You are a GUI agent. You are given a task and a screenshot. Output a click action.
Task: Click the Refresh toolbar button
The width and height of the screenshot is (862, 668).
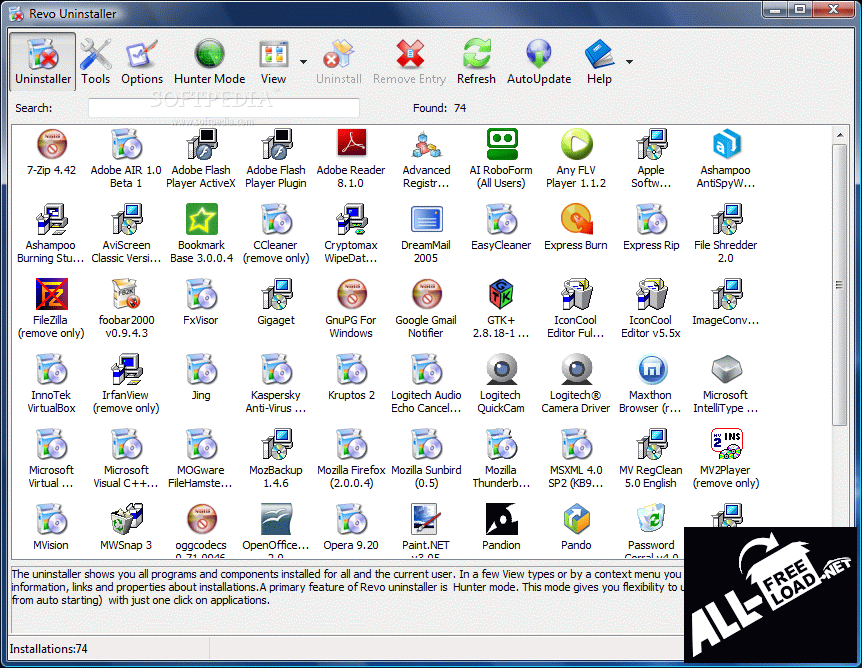click(x=476, y=62)
